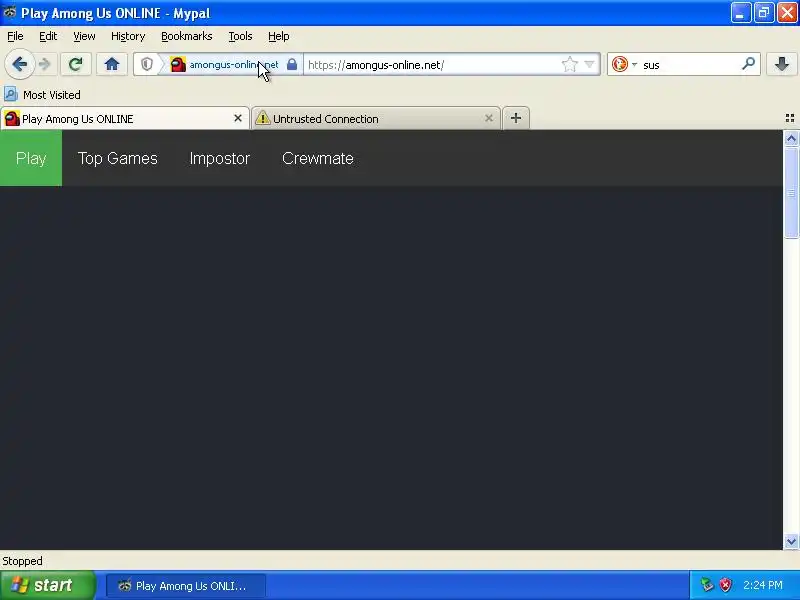This screenshot has width=800, height=600.
Task: Open the Most Visited bookmarks folder
Action: coord(42,94)
